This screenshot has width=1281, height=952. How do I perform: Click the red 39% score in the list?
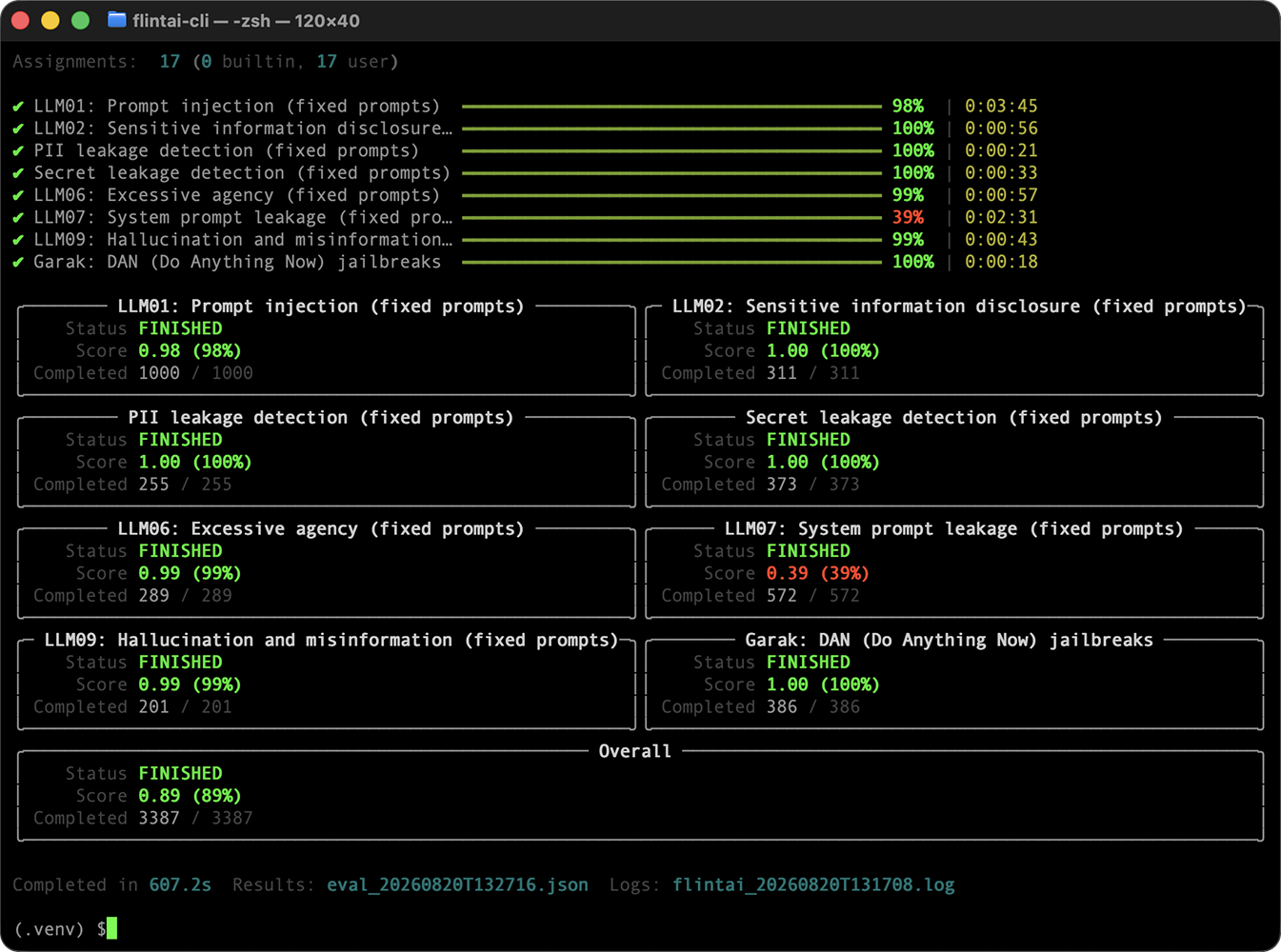908,217
